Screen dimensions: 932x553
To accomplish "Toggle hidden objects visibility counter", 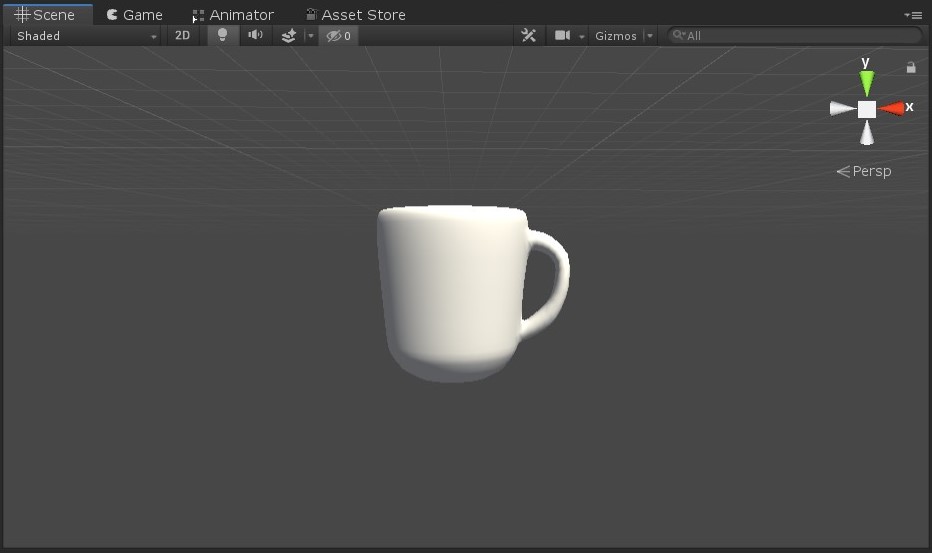I will (x=339, y=36).
